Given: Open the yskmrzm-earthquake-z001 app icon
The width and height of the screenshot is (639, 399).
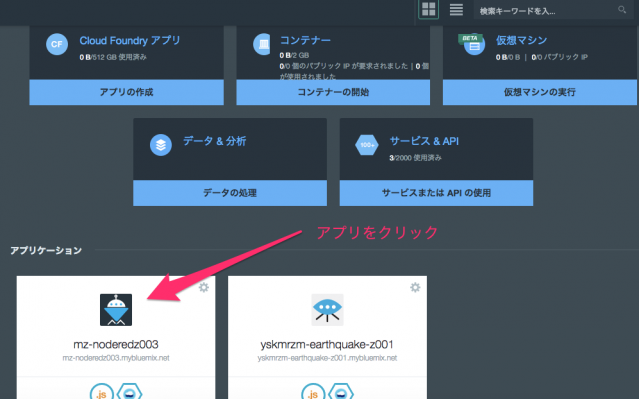Looking at the screenshot, I should (327, 310).
